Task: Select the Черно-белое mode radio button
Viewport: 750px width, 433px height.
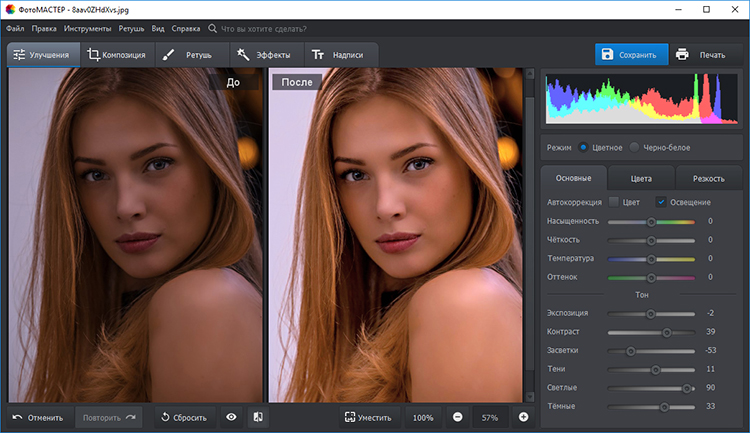Action: click(635, 147)
